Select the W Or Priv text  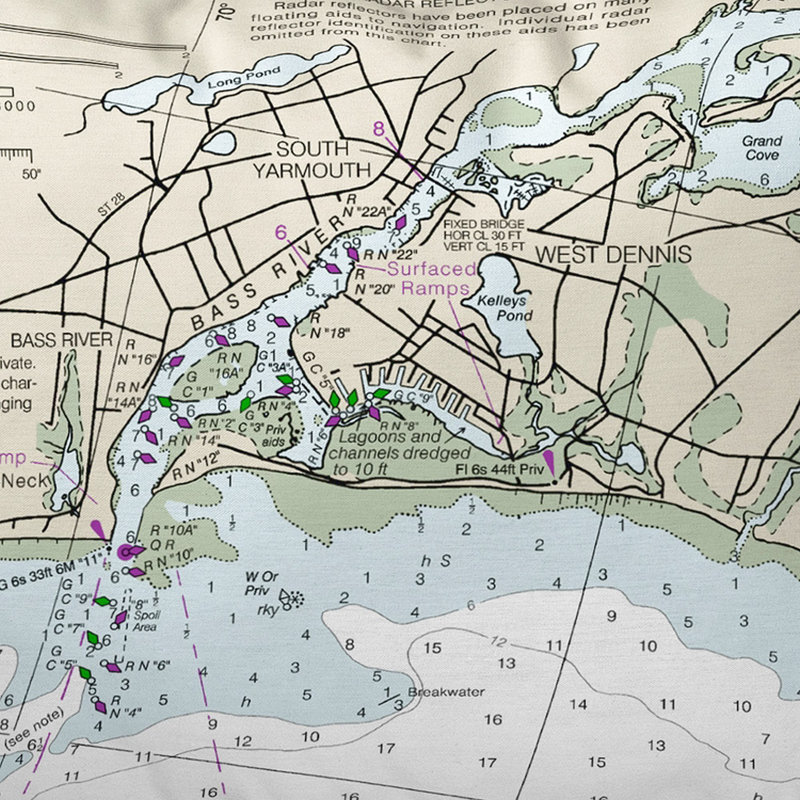pos(261,584)
